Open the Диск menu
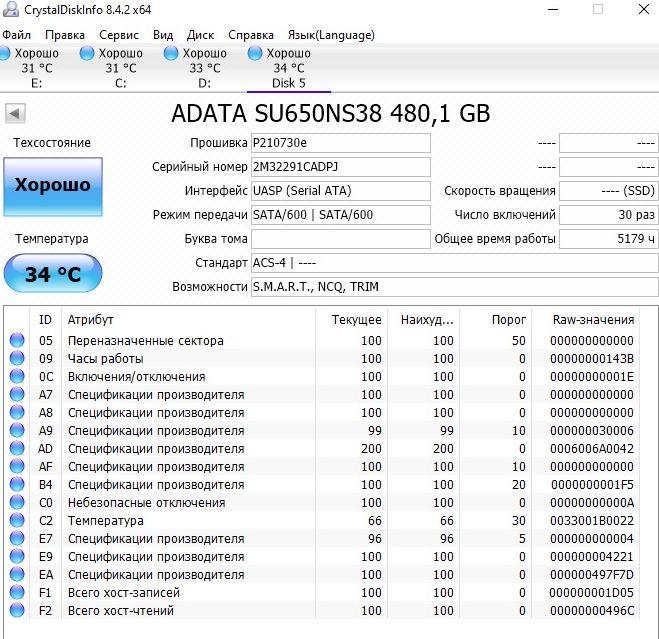Screen dimensions: 659x639 tap(200, 35)
